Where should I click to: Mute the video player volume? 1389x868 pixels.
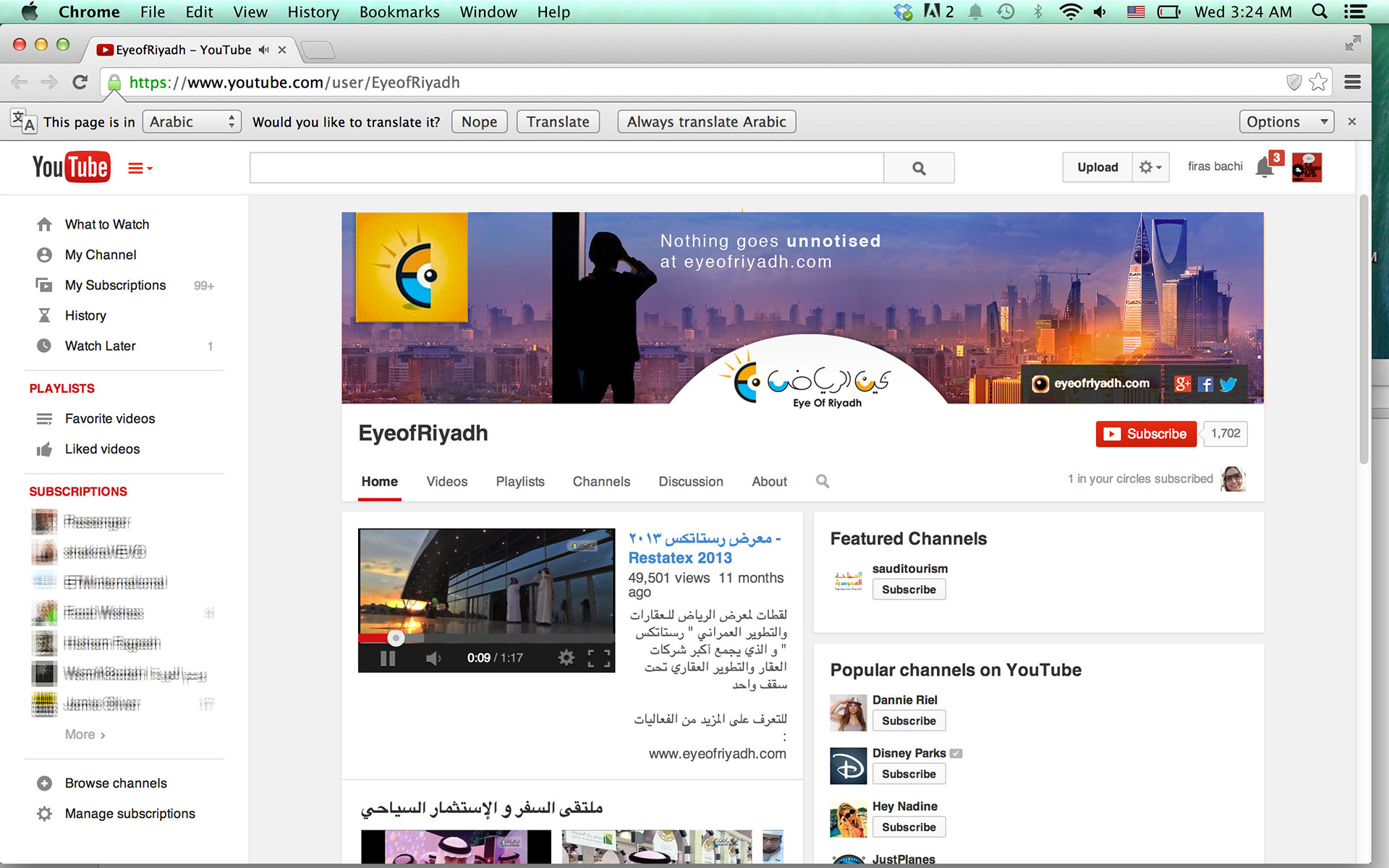(433, 658)
